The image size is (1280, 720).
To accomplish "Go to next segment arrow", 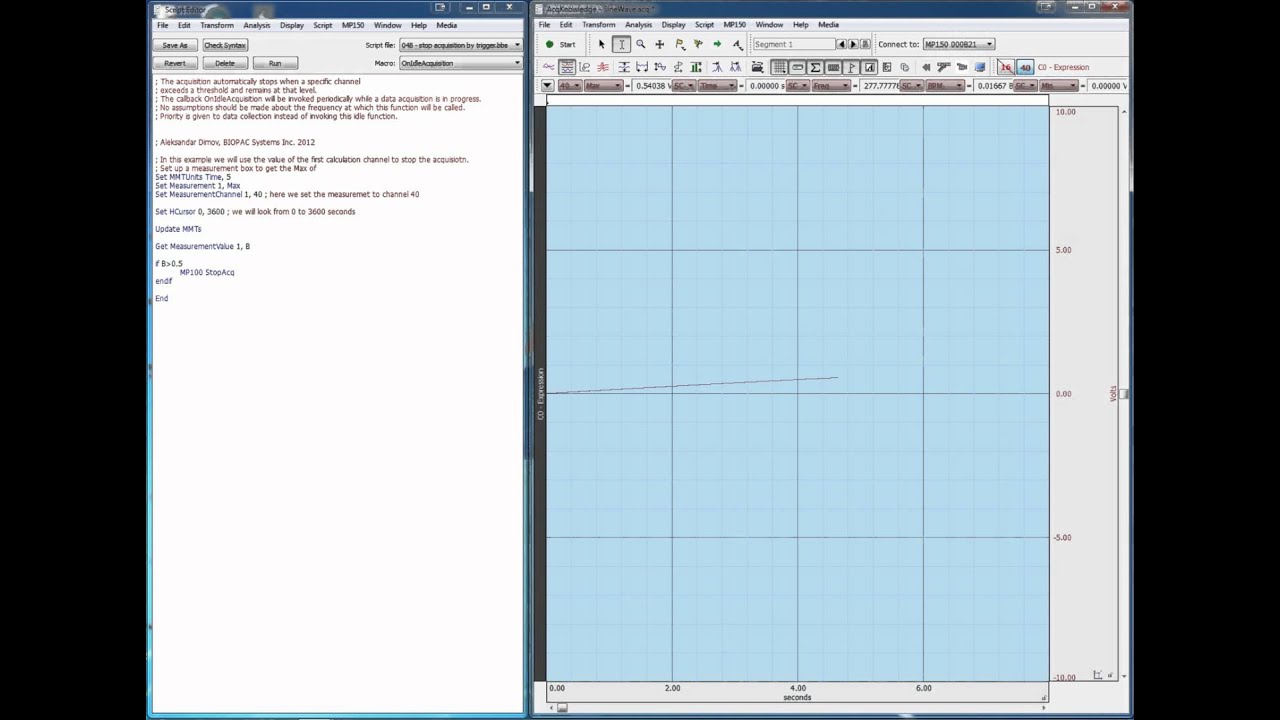I will [x=853, y=44].
